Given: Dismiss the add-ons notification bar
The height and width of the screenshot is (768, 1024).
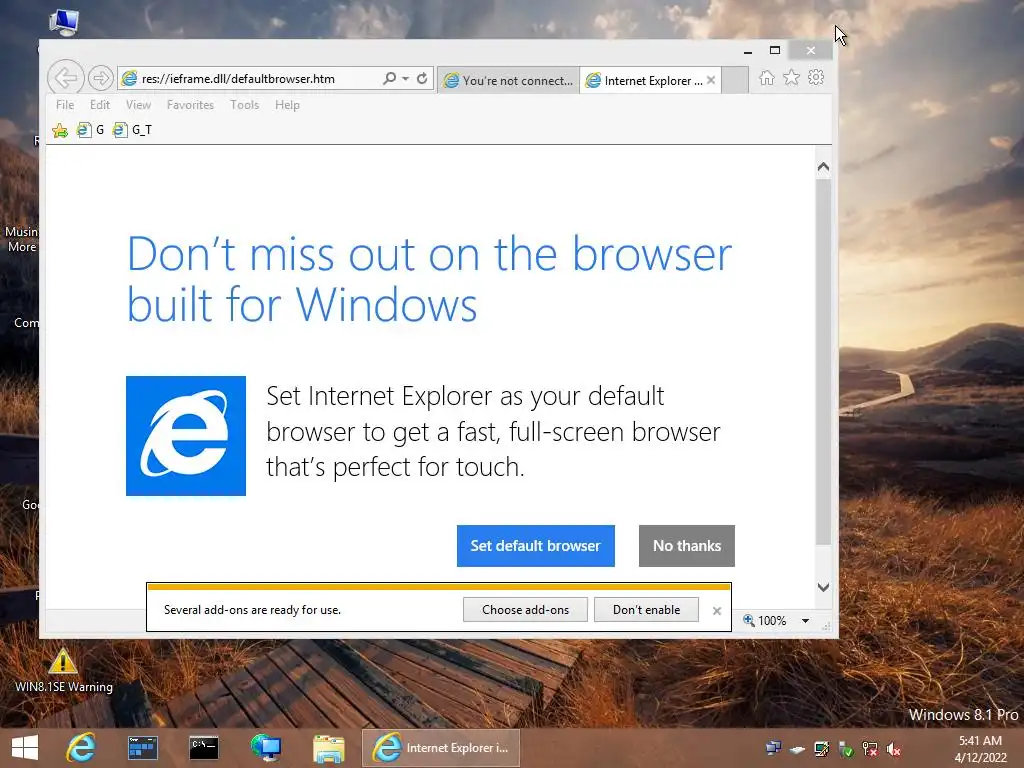Looking at the screenshot, I should coord(716,611).
